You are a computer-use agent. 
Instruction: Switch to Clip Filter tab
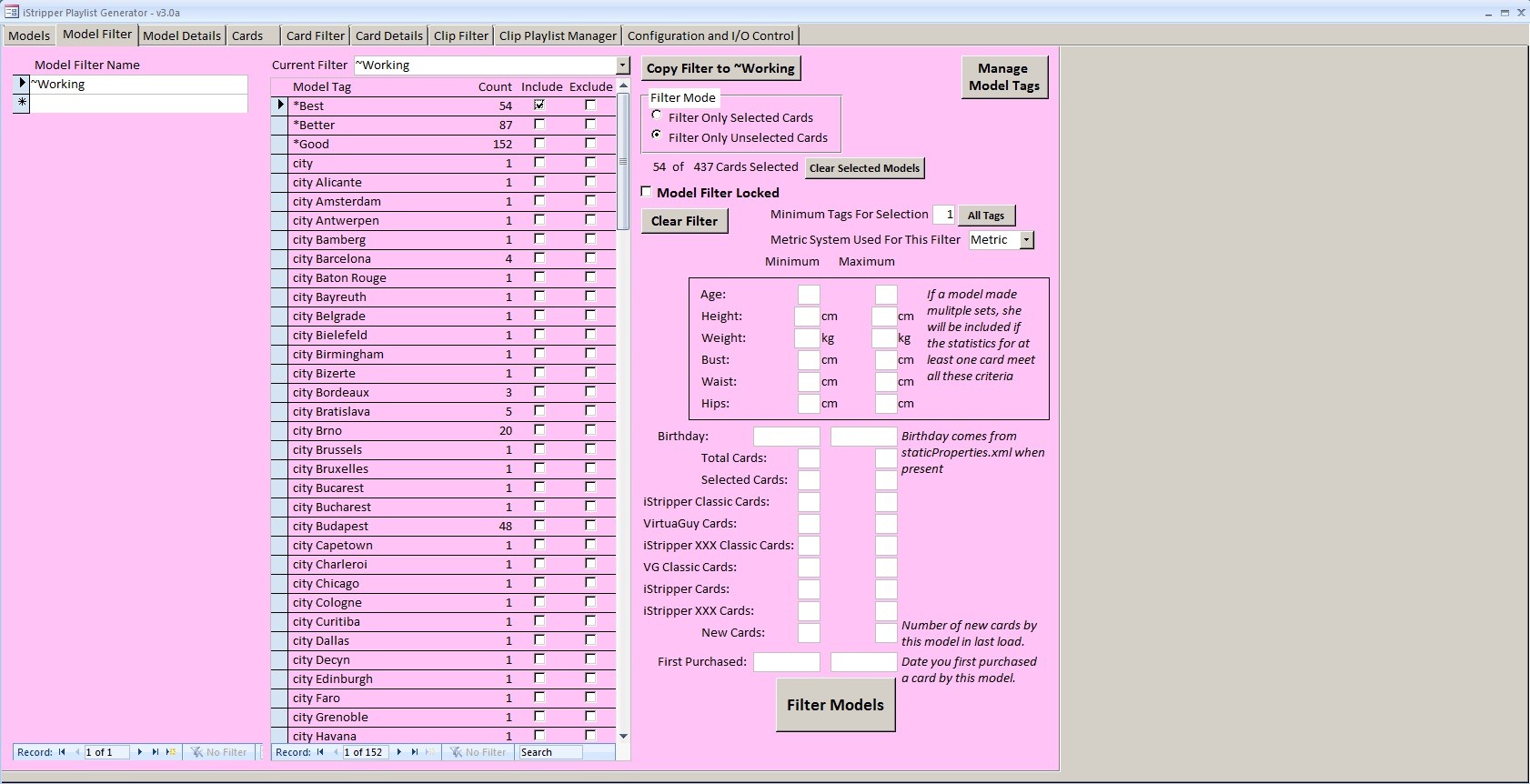coord(461,35)
